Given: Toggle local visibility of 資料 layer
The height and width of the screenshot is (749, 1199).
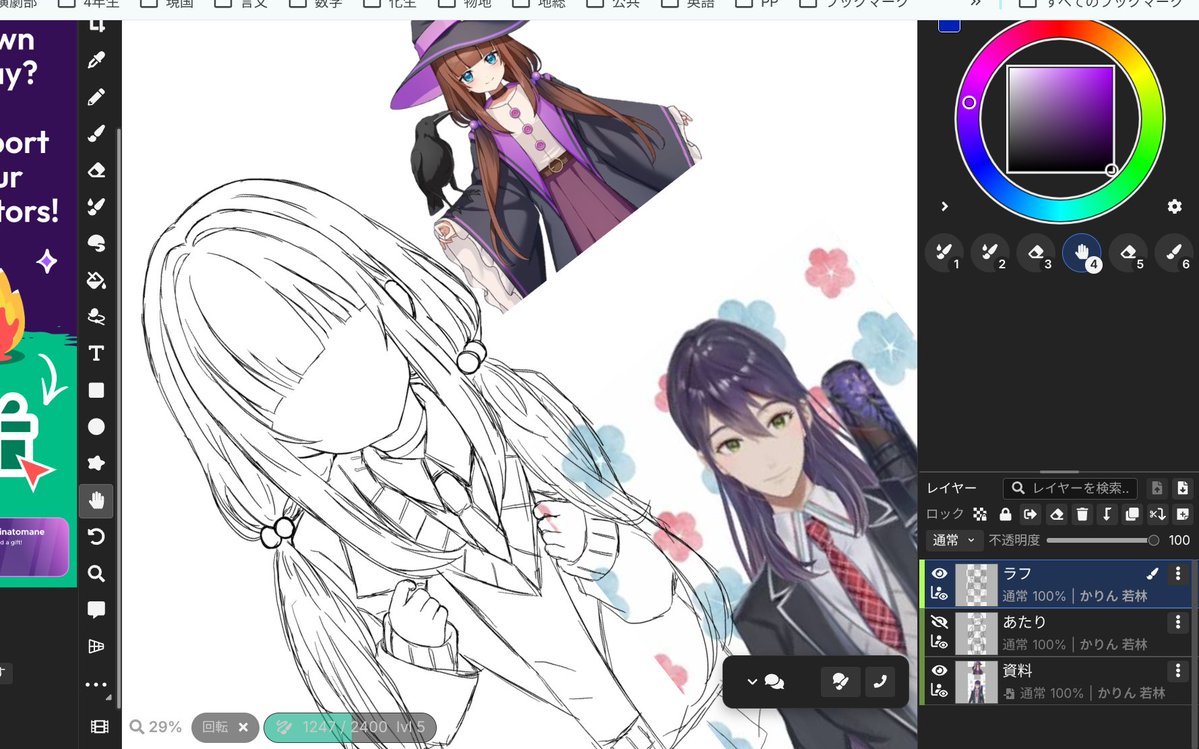Looking at the screenshot, I should [939, 692].
